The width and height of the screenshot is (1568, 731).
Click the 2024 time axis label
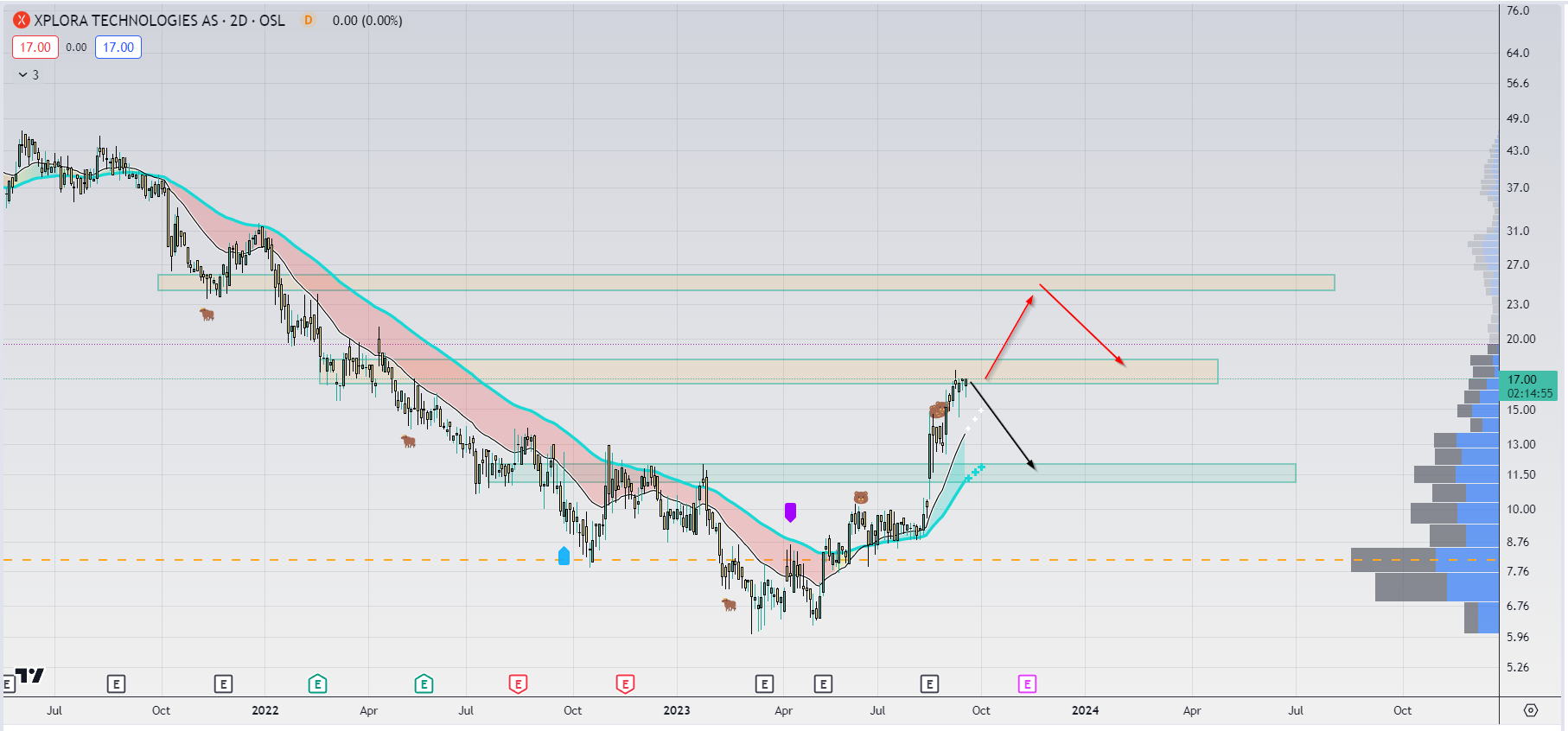pyautogui.click(x=1086, y=710)
